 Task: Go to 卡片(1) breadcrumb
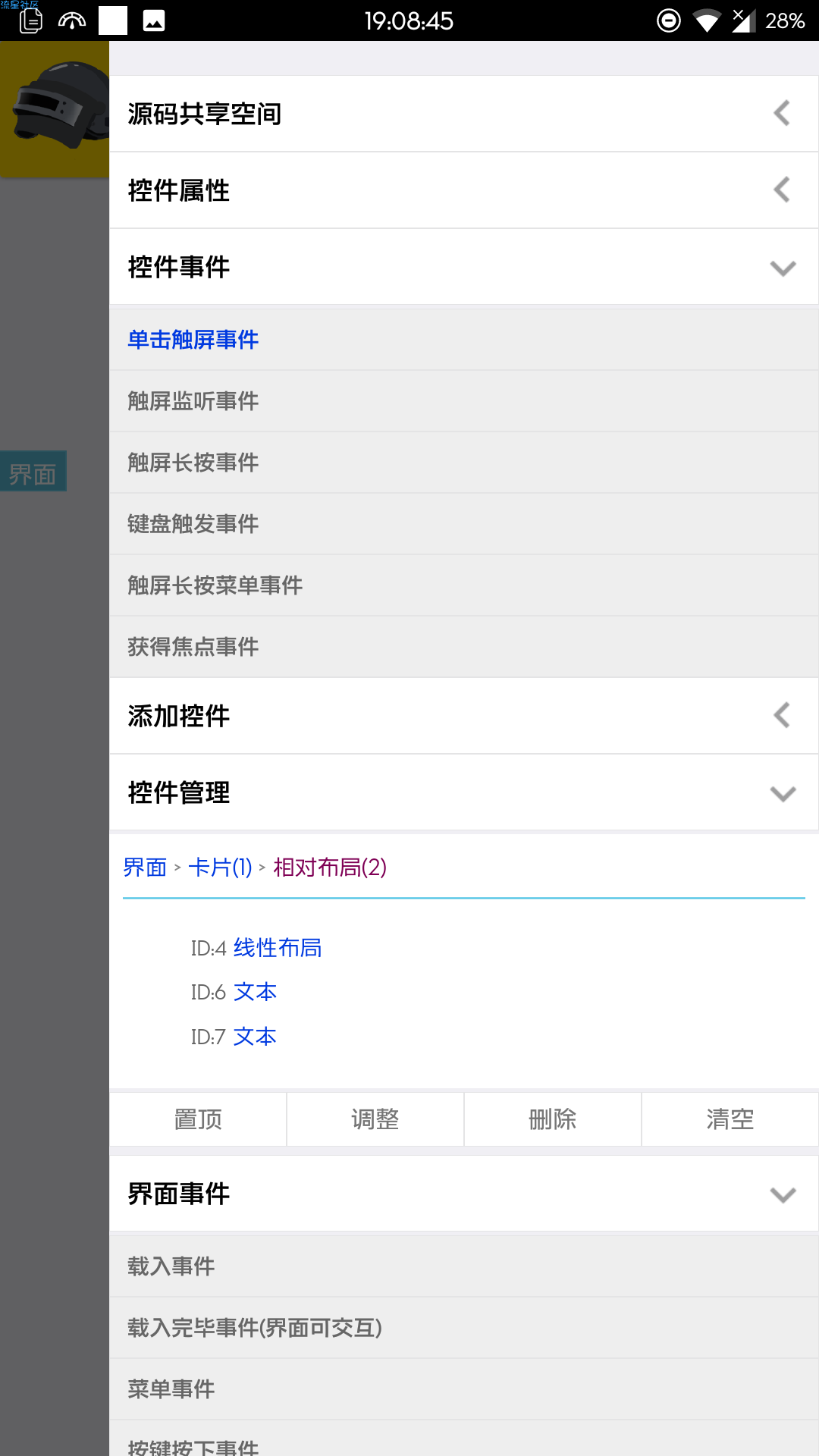point(220,867)
